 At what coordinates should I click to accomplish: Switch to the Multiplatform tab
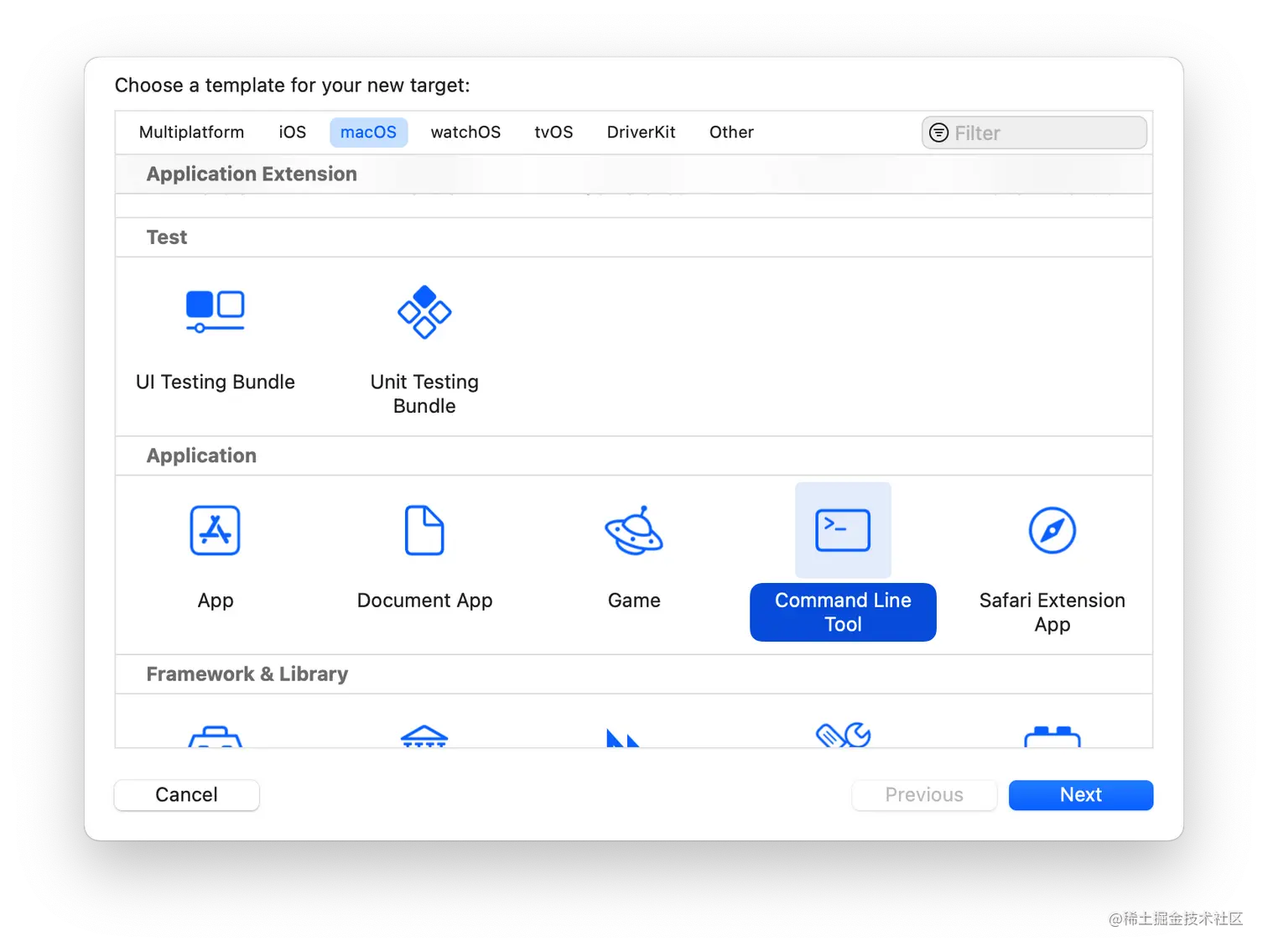pos(191,133)
